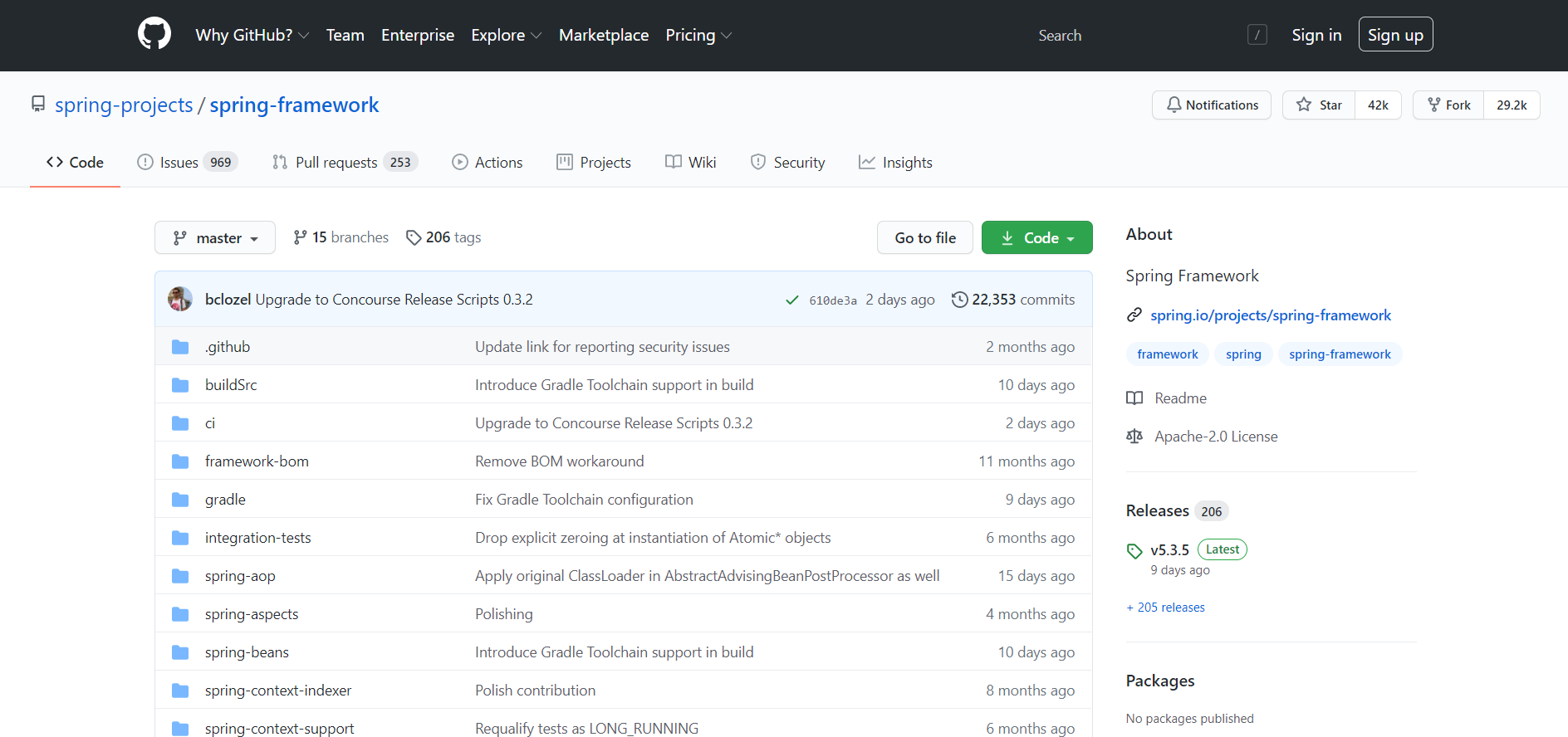Screen dimensions: 1568x737
Task: Click the star icon to star repository
Action: [x=1304, y=105]
